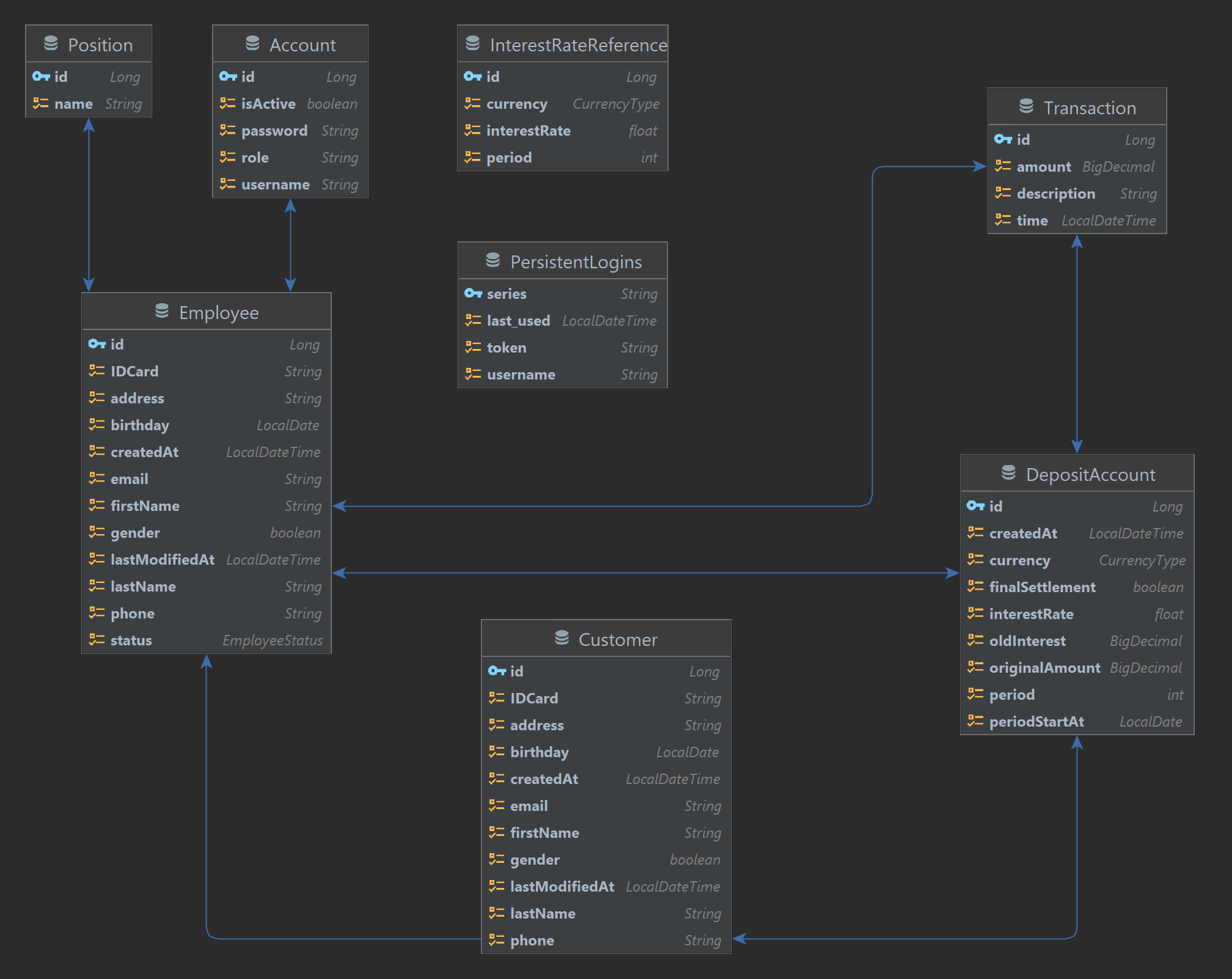The image size is (1232, 979).
Task: Click the PersistentLogins table database icon
Action: pos(493,260)
